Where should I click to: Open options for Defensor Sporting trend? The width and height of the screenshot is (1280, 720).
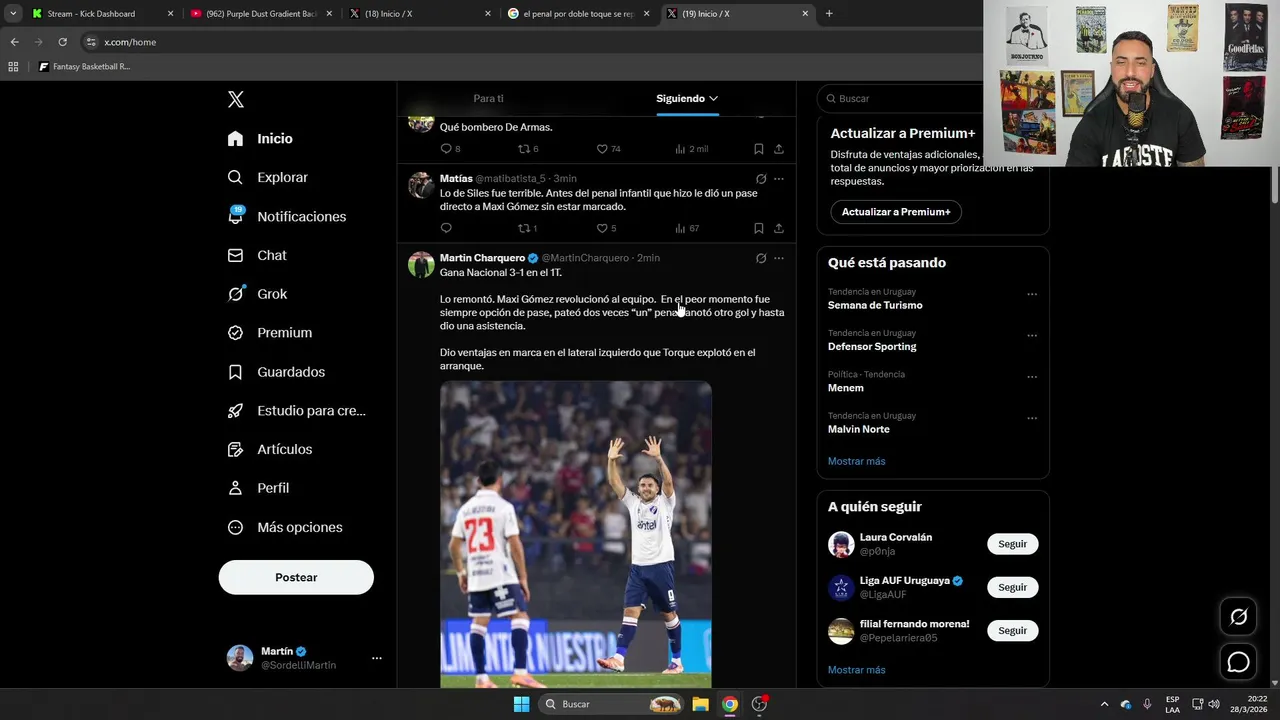click(x=1032, y=336)
